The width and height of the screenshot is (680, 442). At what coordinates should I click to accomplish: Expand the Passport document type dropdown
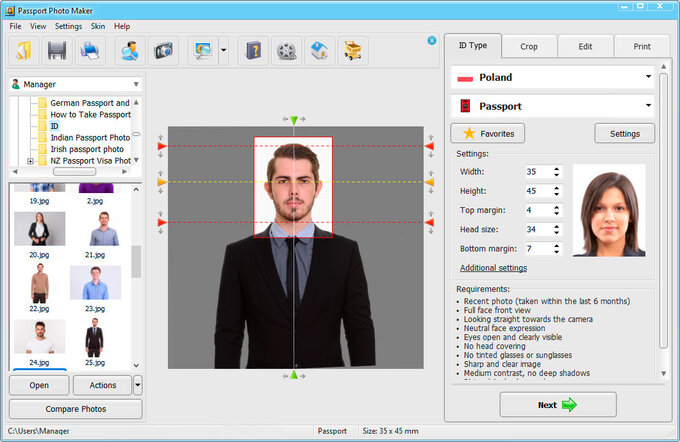tap(648, 105)
